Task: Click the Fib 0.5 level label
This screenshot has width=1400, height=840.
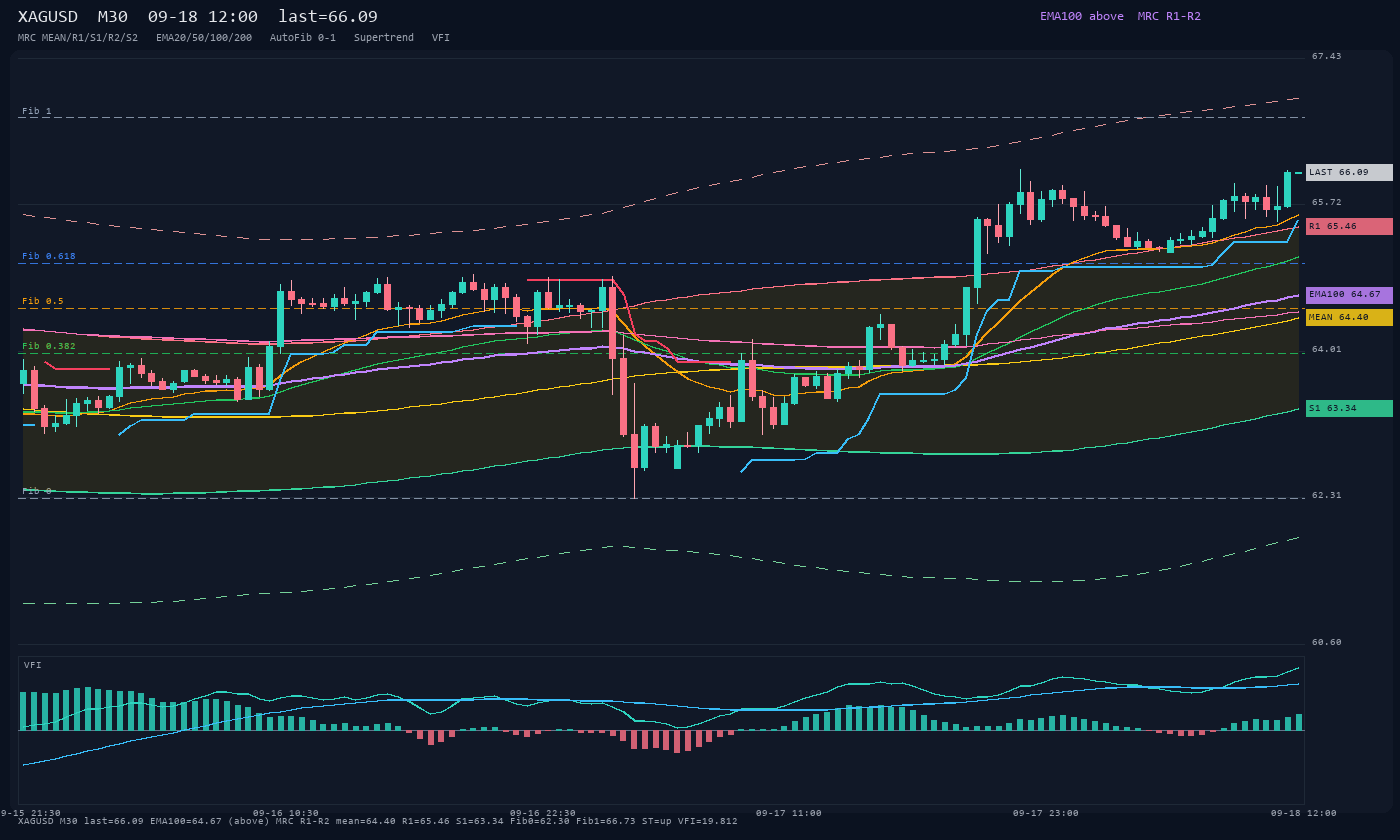Action: point(43,301)
